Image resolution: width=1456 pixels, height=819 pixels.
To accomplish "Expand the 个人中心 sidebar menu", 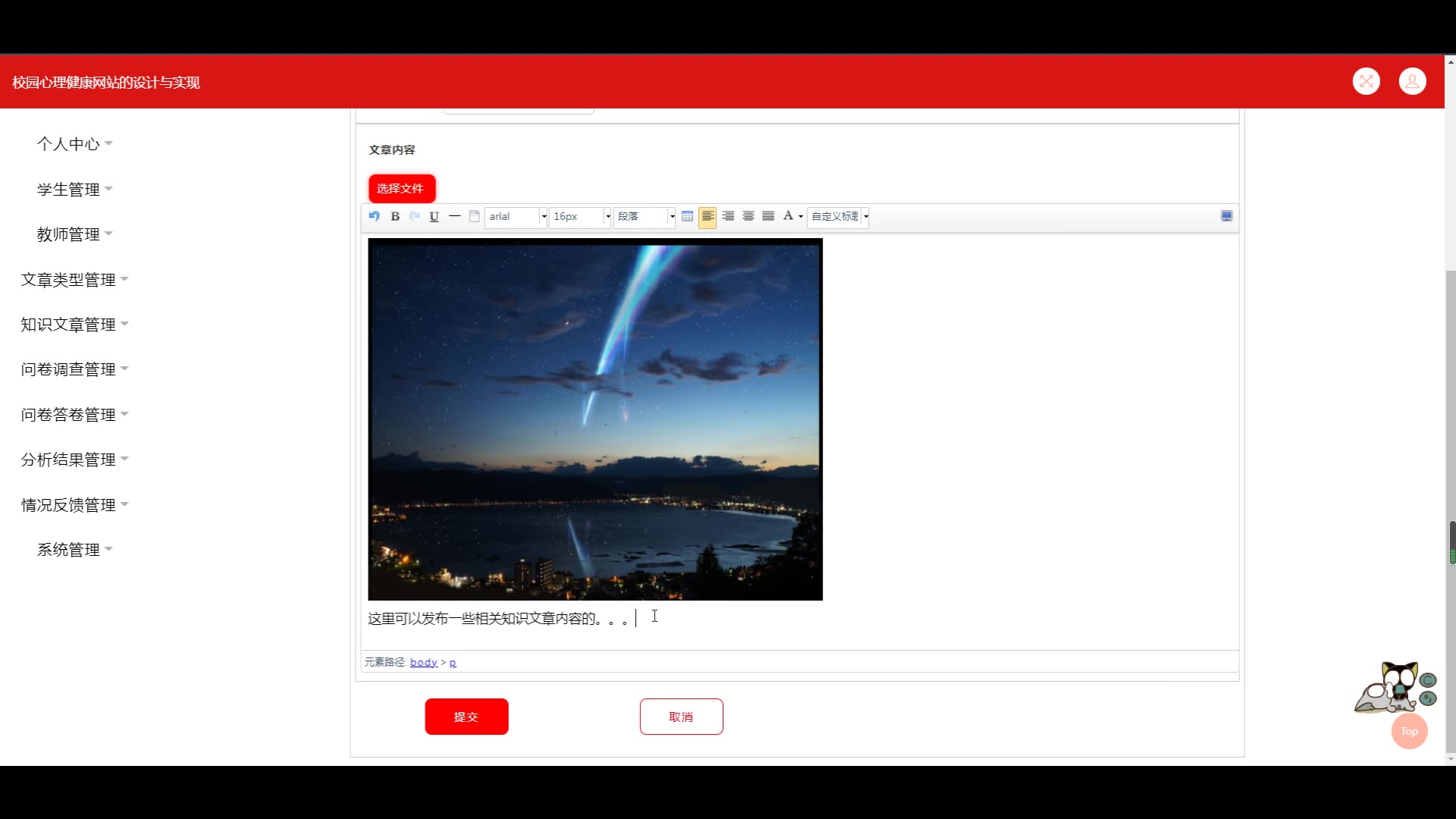I will [74, 144].
